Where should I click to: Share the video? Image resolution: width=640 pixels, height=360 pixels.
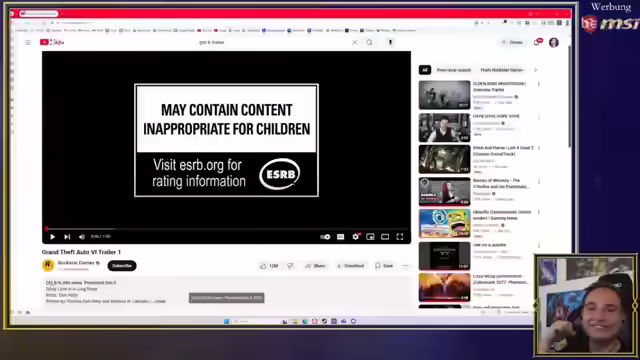(x=315, y=266)
